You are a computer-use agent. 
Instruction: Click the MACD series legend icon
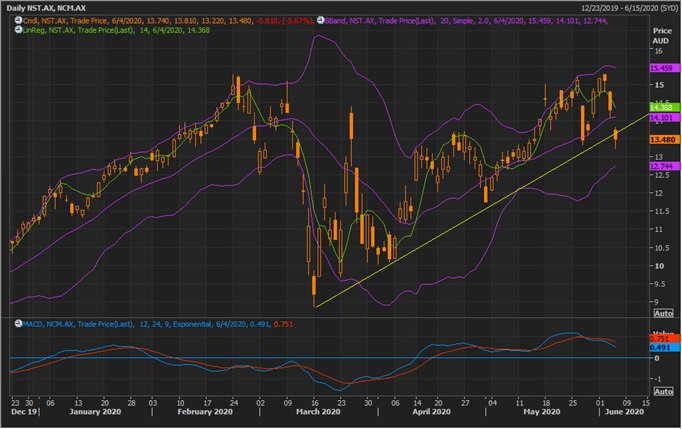point(18,324)
